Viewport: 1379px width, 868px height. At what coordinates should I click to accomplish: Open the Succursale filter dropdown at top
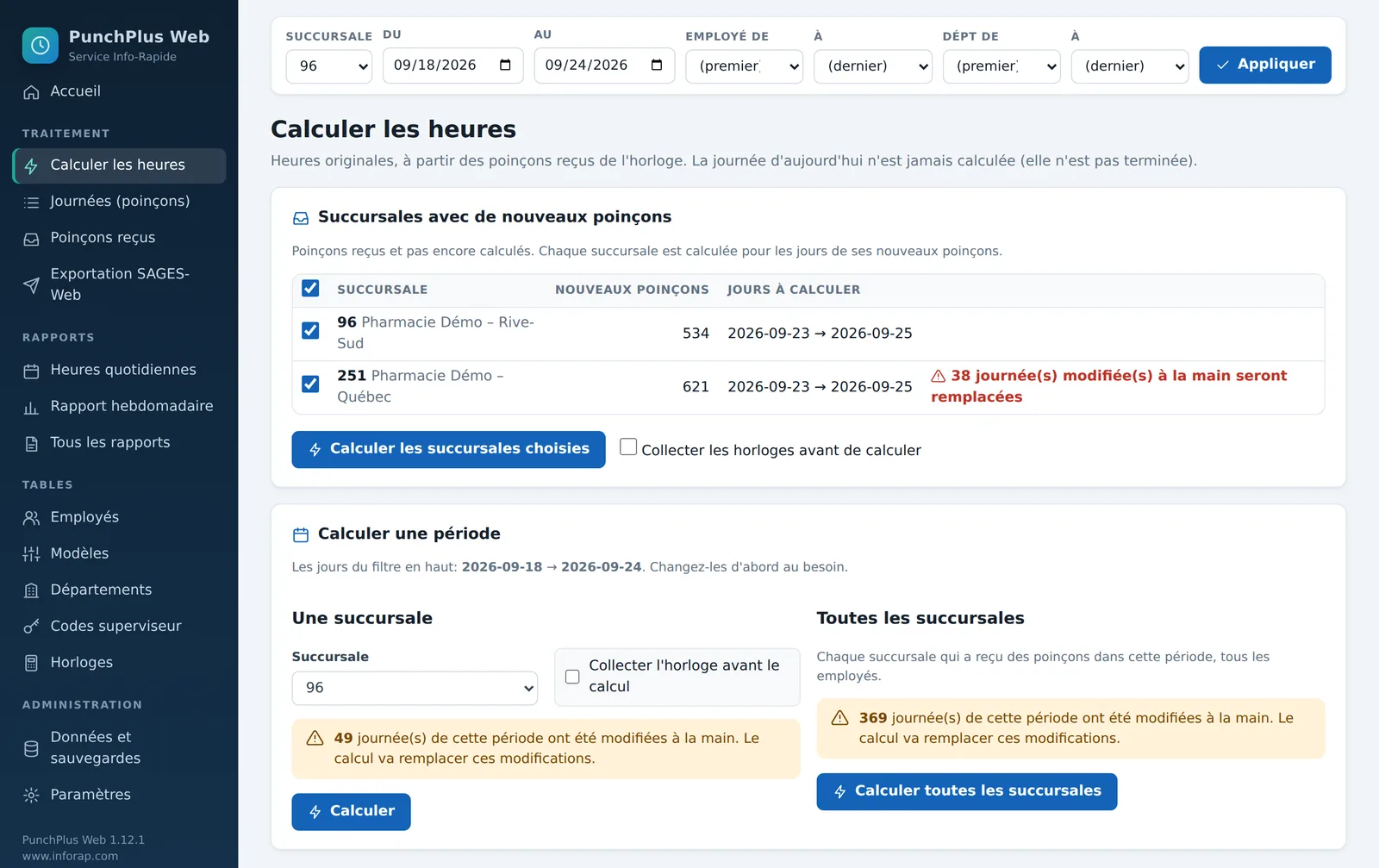point(328,66)
